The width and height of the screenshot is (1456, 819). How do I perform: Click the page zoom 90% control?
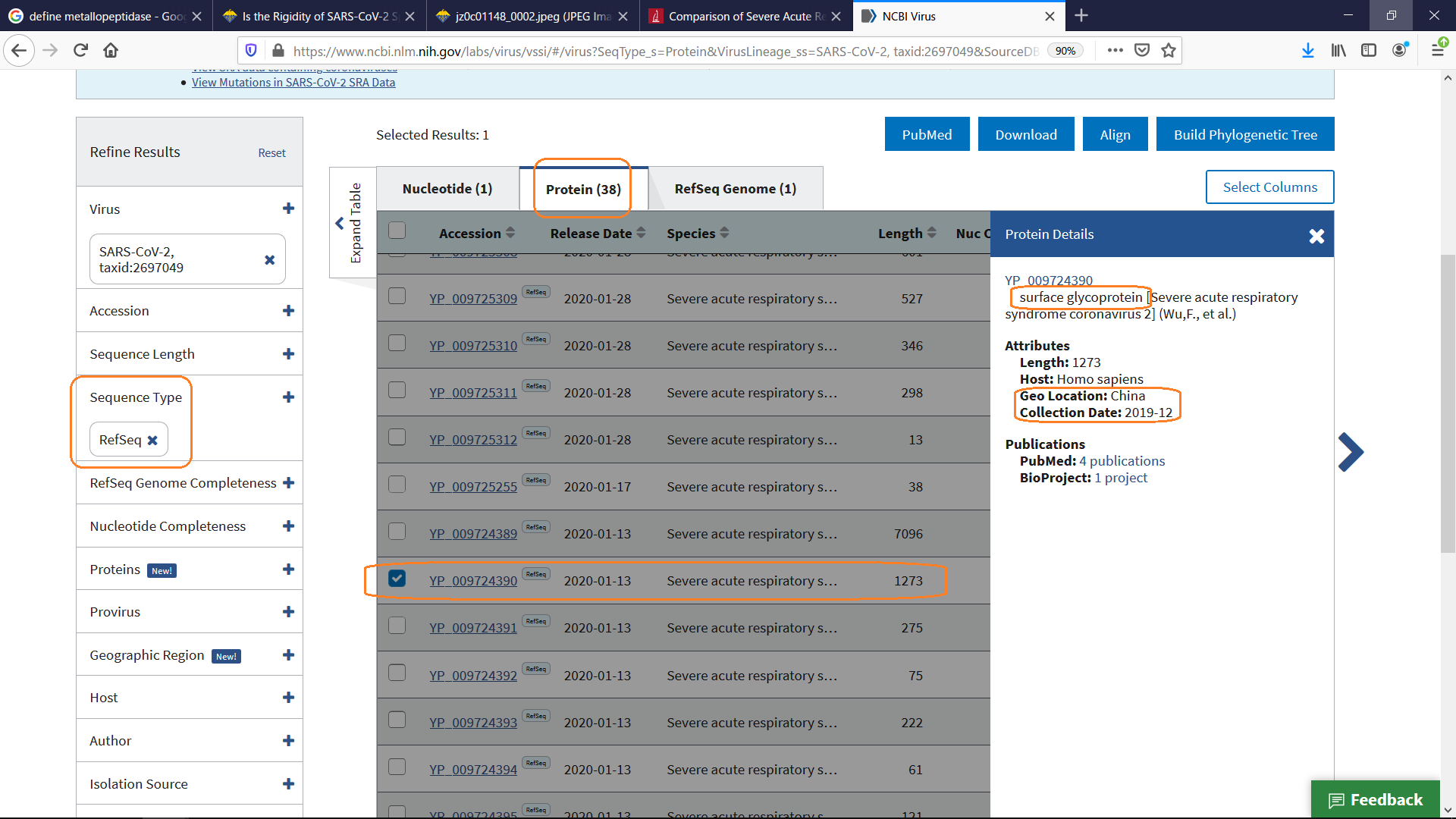[x=1065, y=50]
